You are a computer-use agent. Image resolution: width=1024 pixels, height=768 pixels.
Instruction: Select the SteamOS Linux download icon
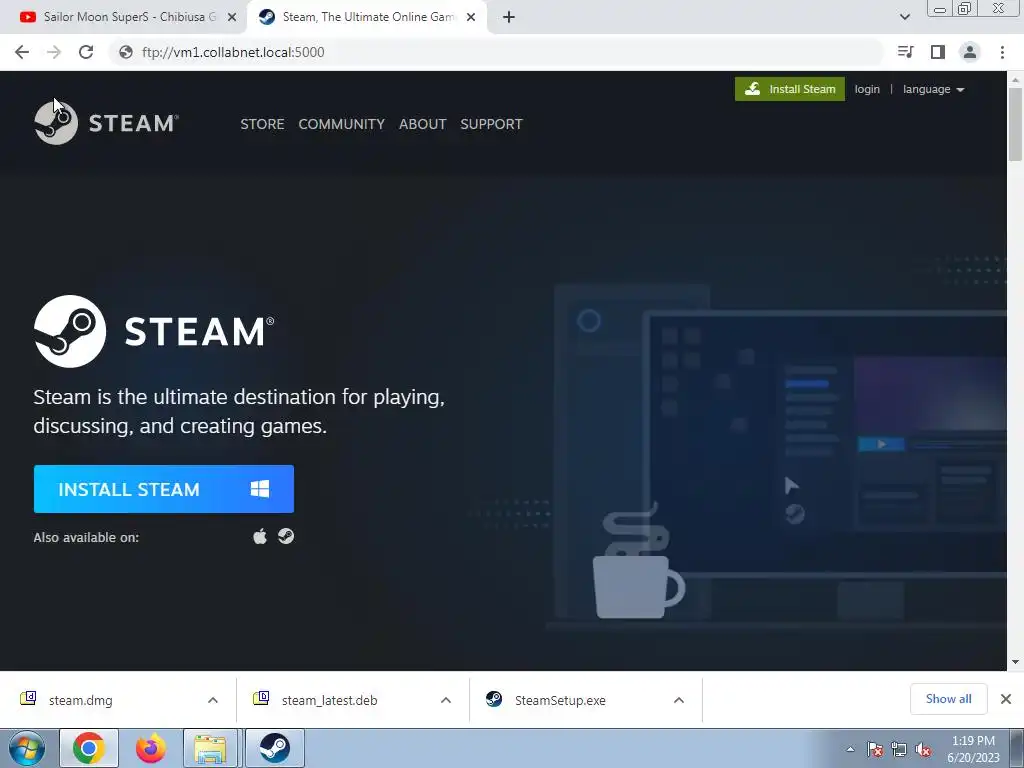[x=286, y=536]
